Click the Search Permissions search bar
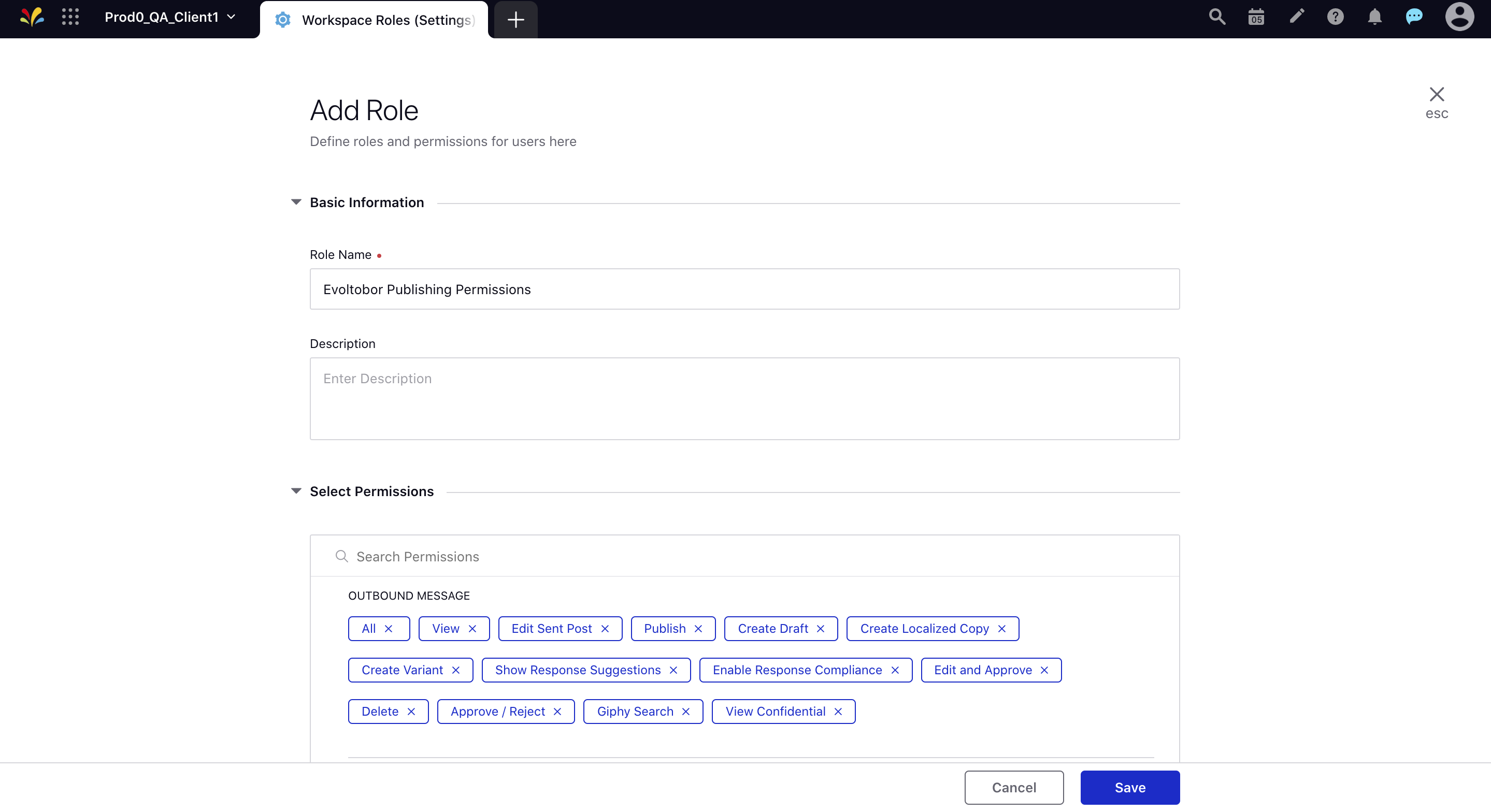This screenshot has height=812, width=1491. (745, 556)
